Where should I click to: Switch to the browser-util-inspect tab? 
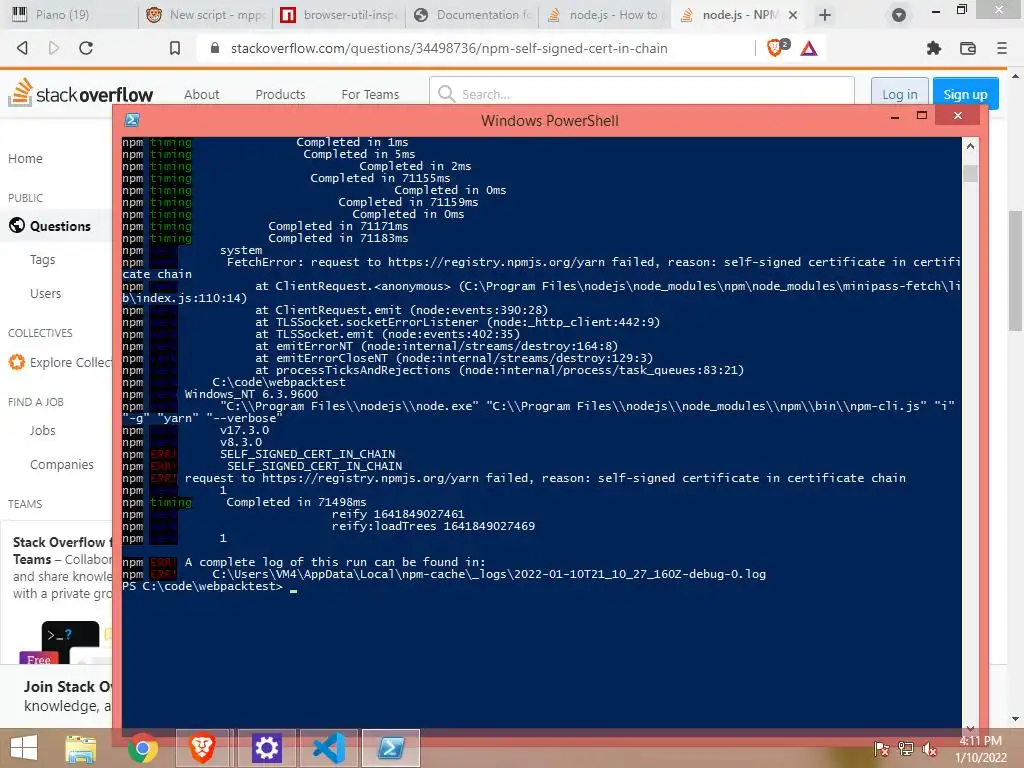[x=340, y=14]
